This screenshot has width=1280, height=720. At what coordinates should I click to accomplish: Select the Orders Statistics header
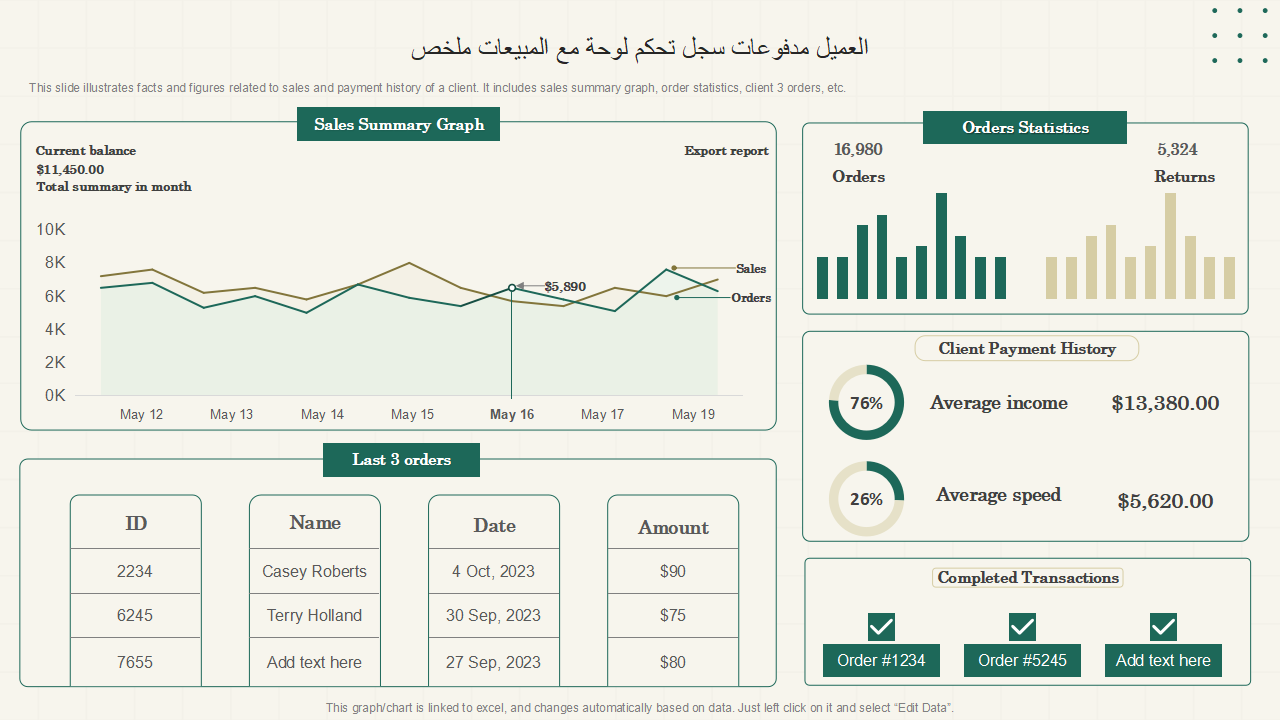click(1025, 128)
